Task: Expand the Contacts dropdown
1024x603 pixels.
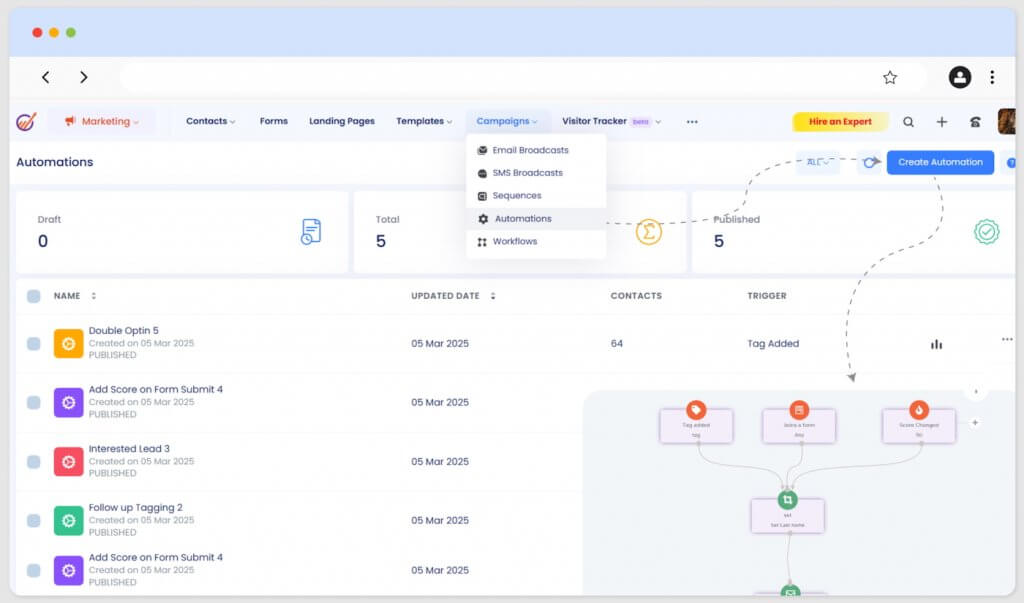Action: point(209,121)
